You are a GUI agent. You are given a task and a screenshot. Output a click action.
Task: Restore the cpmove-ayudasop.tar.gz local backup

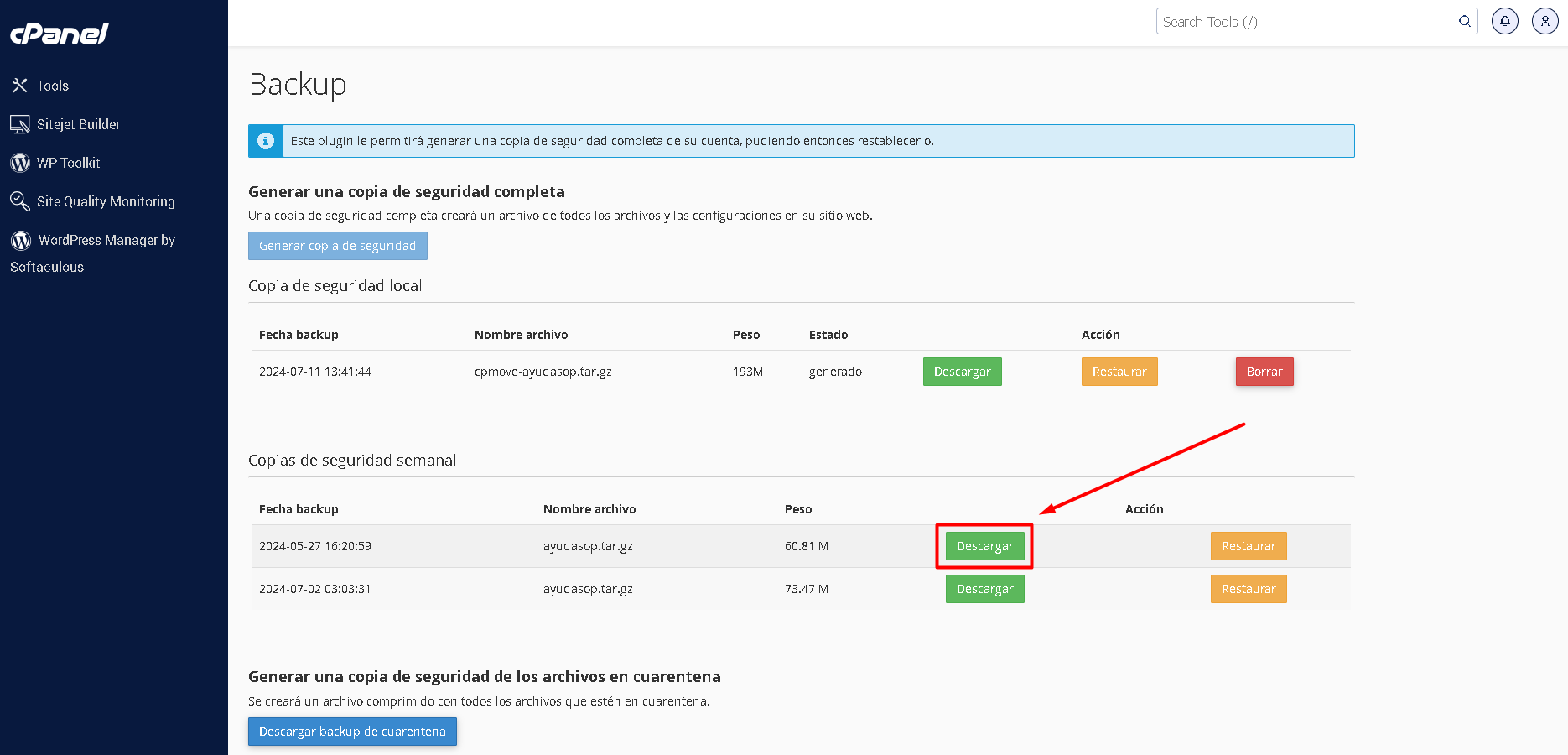1119,372
